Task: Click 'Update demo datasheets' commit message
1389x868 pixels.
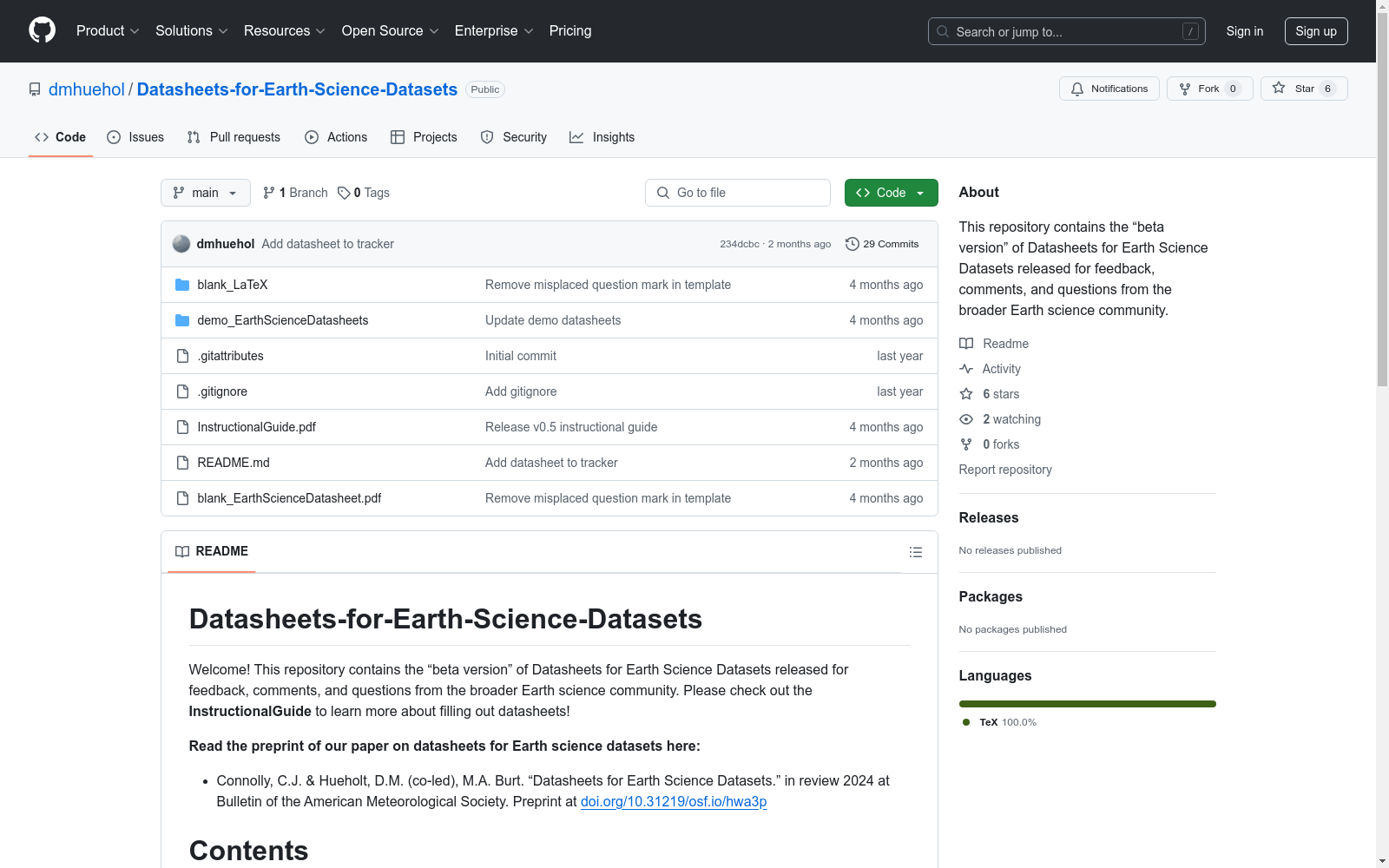Action: click(x=553, y=320)
